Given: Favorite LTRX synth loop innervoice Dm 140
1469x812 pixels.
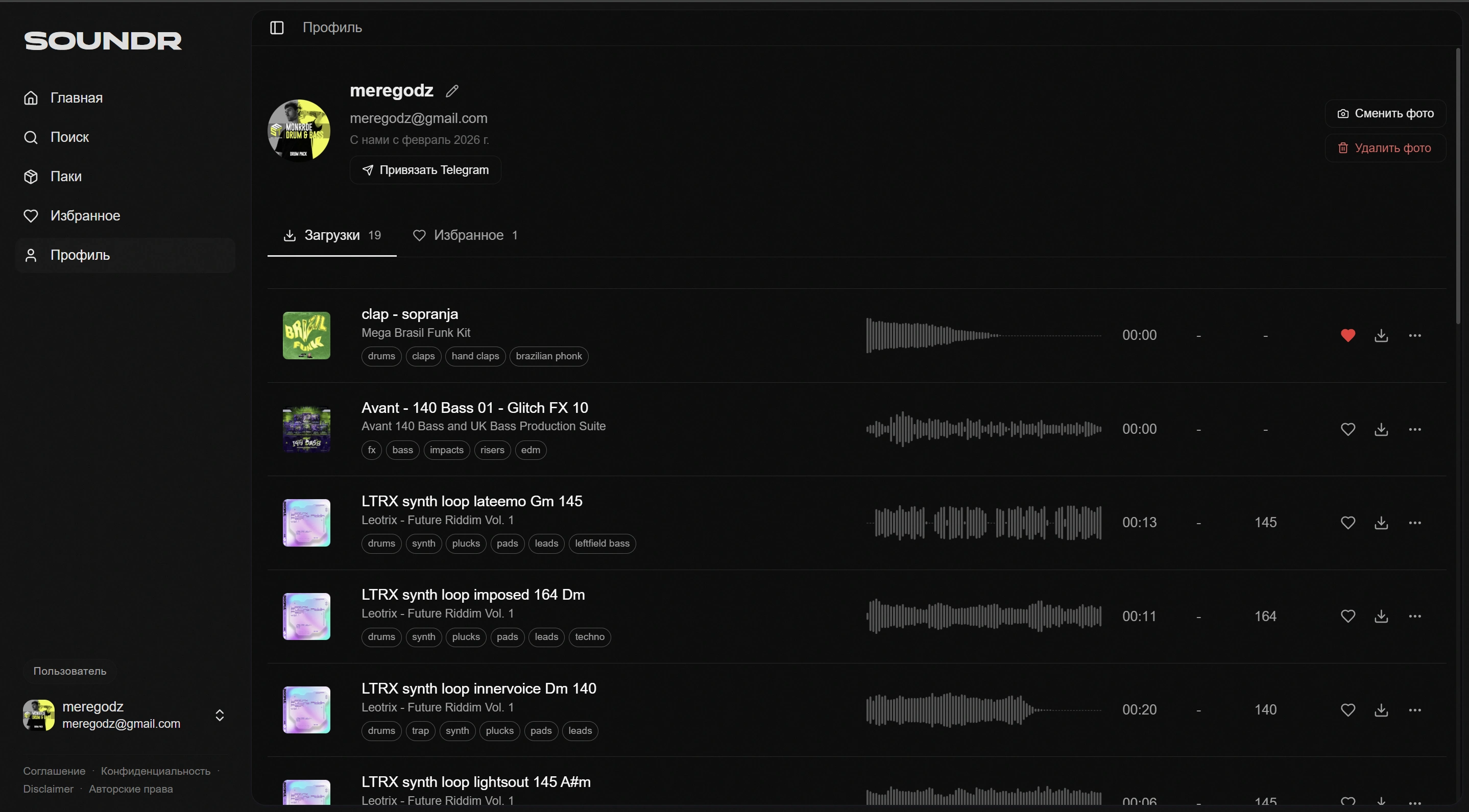Looking at the screenshot, I should [x=1347, y=710].
